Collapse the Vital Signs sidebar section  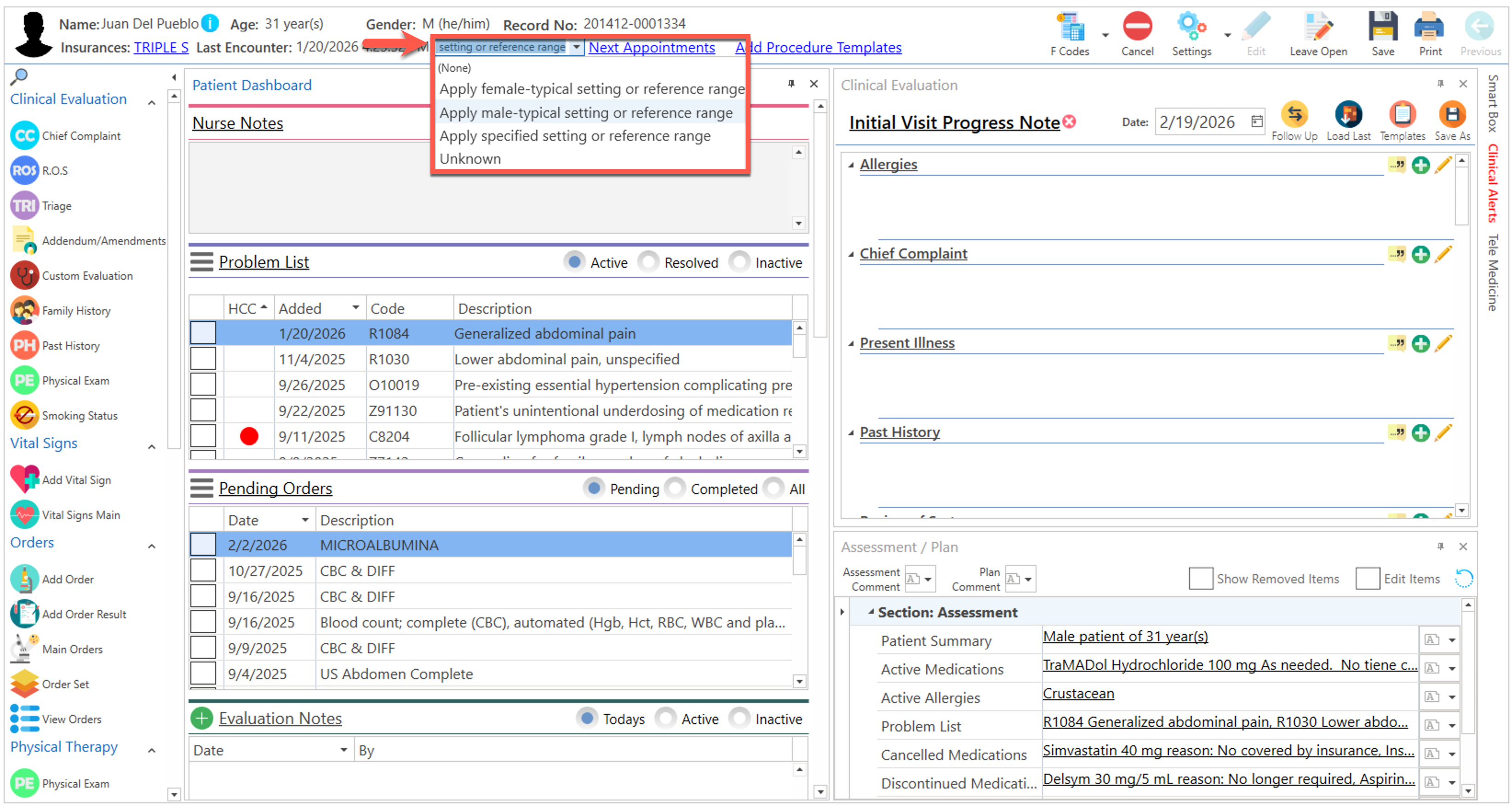pyautogui.click(x=151, y=446)
